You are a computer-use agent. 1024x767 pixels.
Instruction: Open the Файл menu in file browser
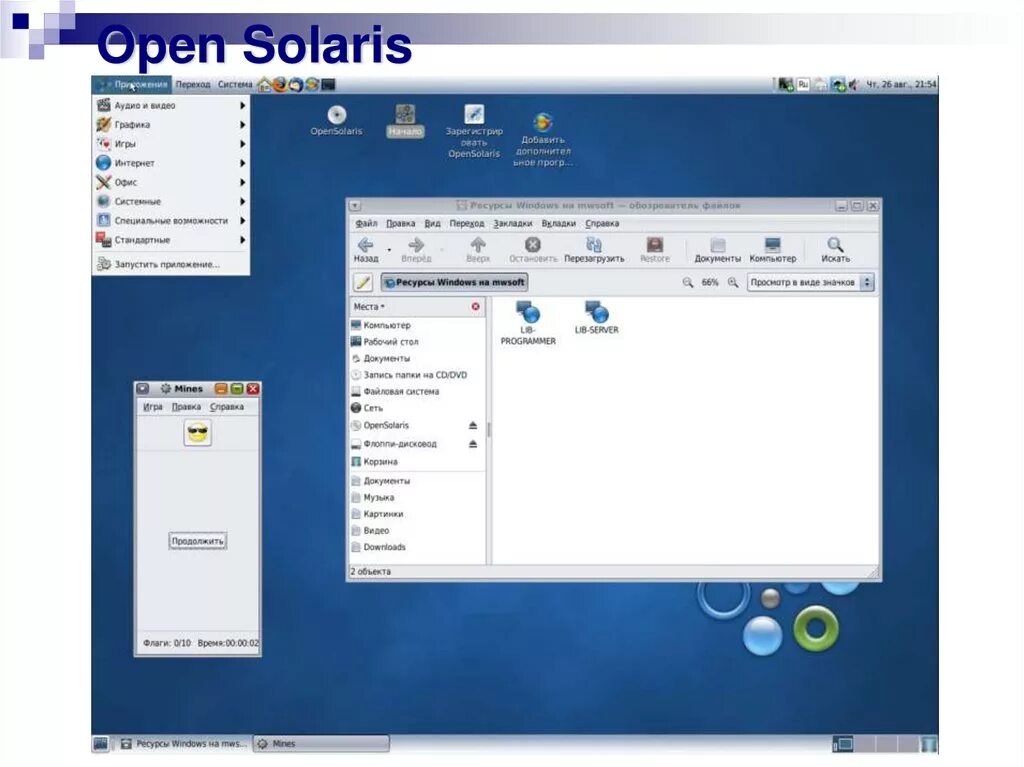point(366,223)
